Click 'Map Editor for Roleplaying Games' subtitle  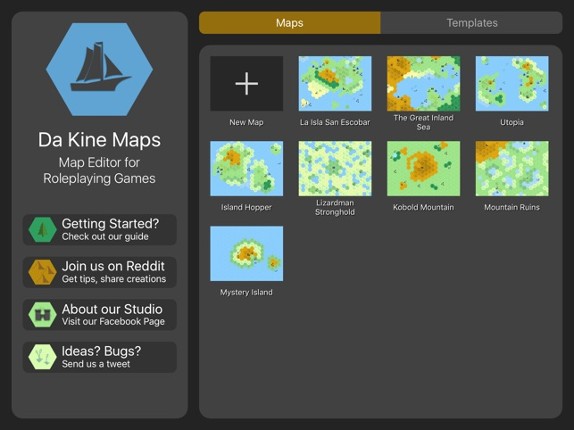click(x=99, y=171)
